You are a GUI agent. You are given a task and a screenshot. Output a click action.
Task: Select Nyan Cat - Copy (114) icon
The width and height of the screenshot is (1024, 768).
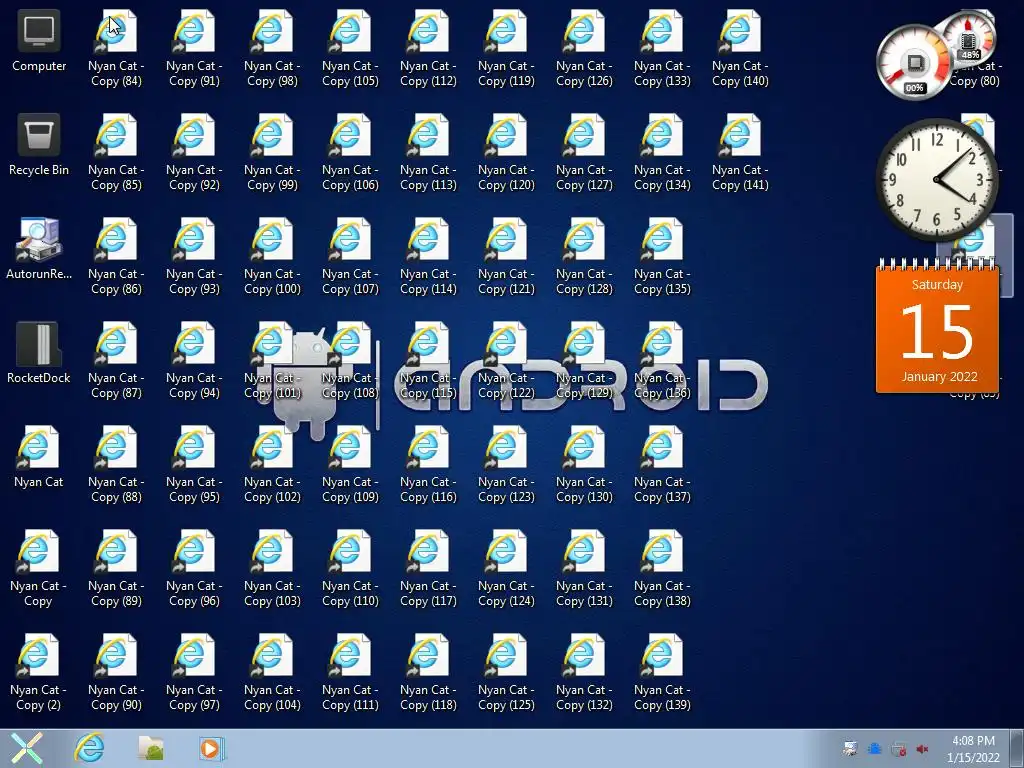(428, 257)
